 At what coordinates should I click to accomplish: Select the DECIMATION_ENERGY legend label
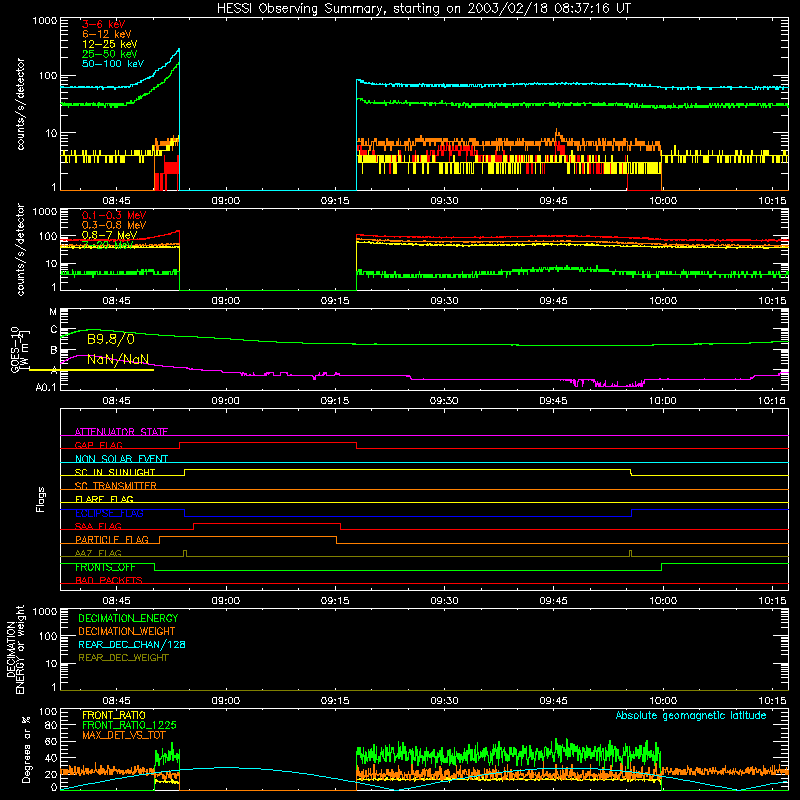(128, 618)
